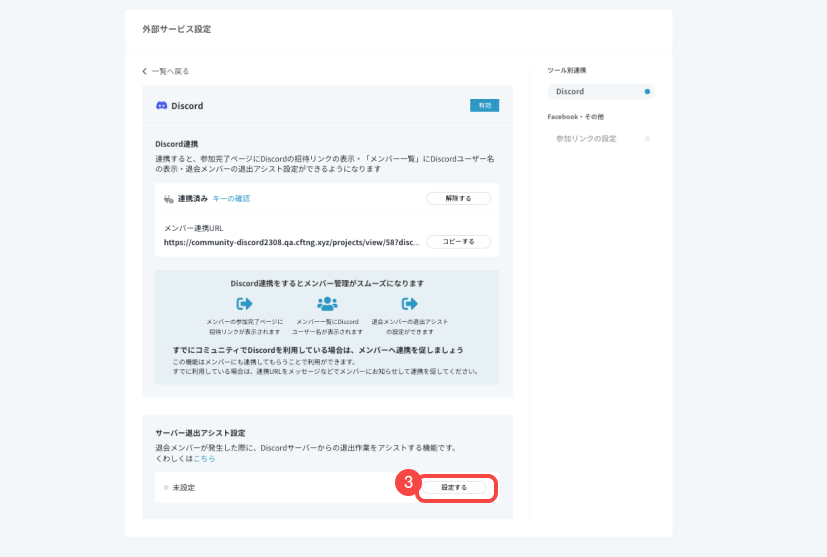Select Discord in the ツール別連携 sidebar
Viewport: 827px width, 557px height.
click(570, 92)
